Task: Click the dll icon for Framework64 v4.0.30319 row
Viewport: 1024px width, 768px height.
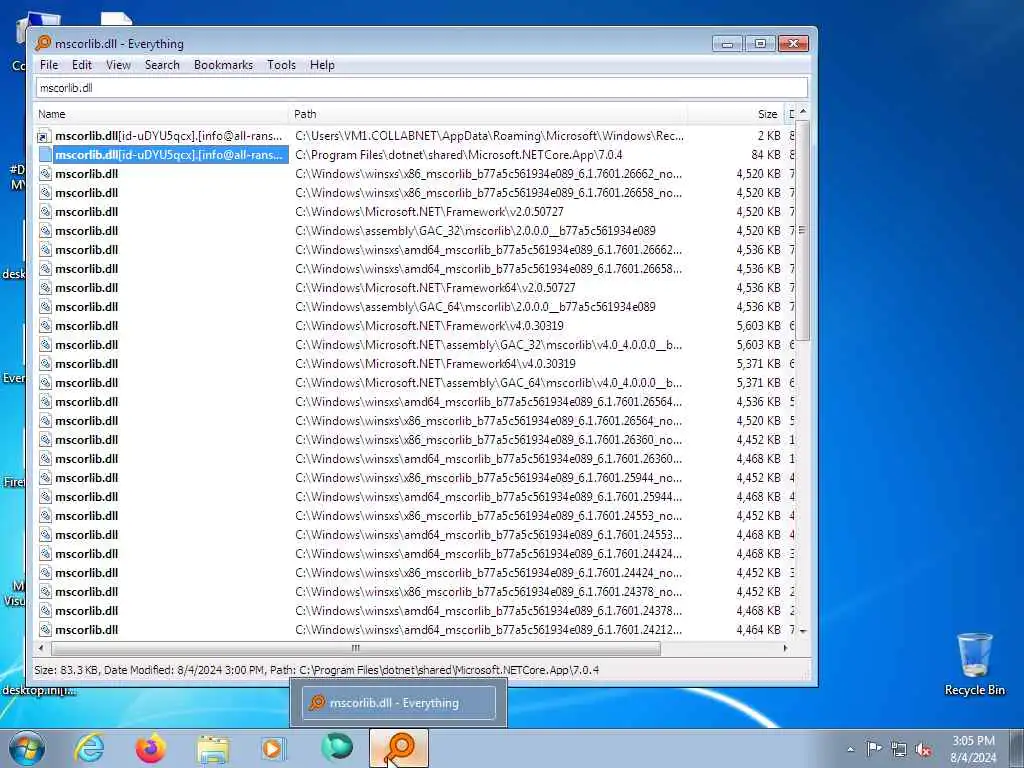Action: tap(44, 363)
